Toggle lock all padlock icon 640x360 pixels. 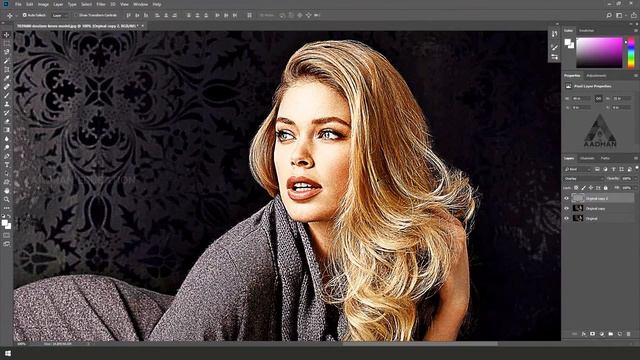[605, 188]
